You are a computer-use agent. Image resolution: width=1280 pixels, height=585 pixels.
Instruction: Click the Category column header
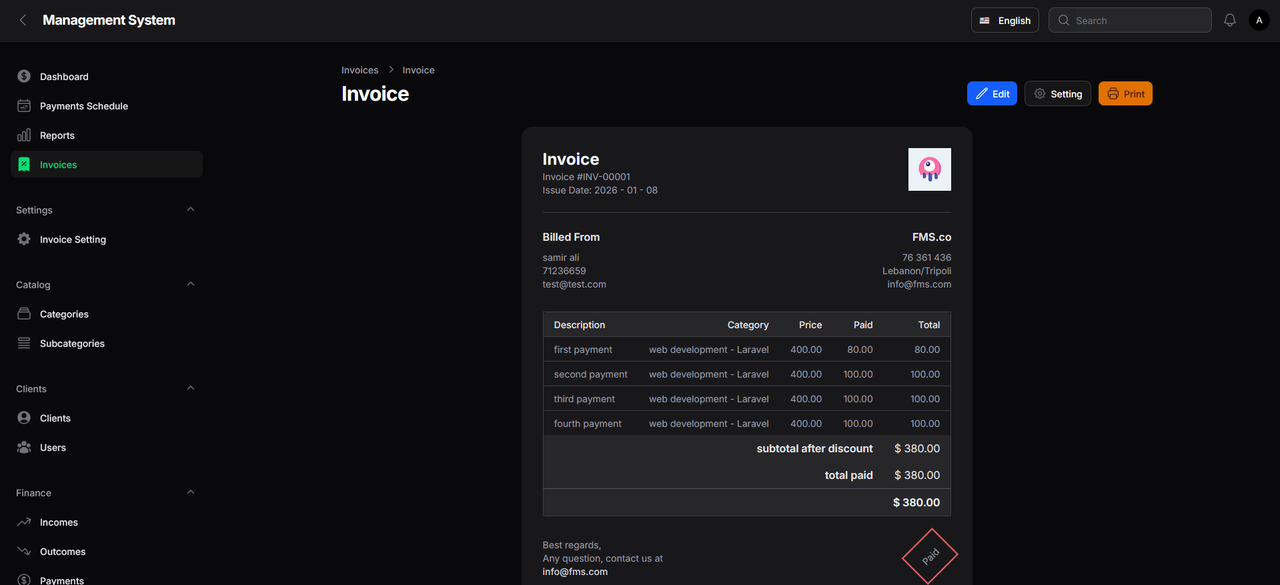[x=748, y=325]
